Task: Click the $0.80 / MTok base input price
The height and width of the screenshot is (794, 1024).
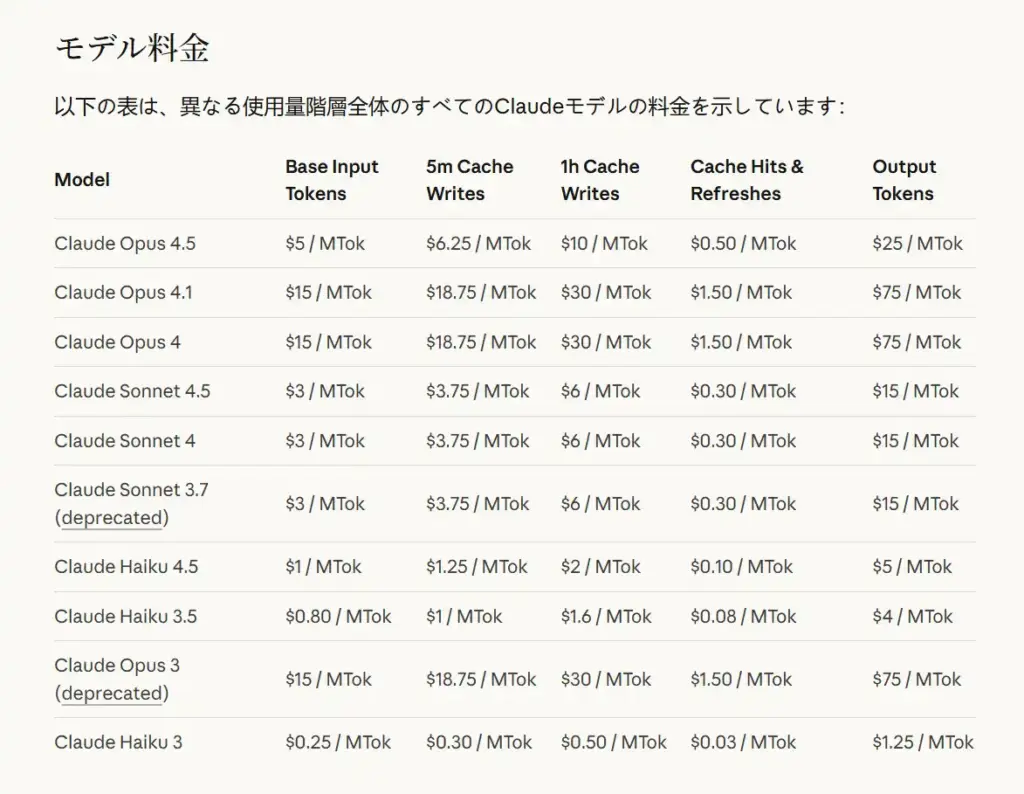Action: click(338, 617)
